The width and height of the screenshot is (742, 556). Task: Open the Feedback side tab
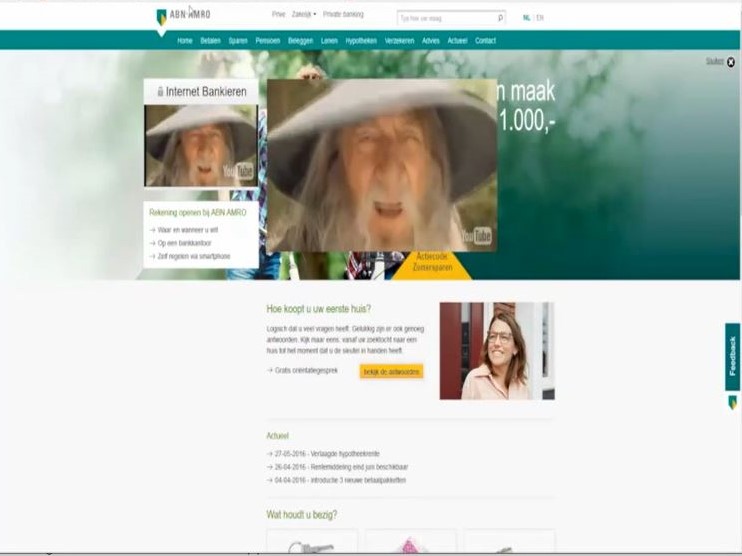732,356
